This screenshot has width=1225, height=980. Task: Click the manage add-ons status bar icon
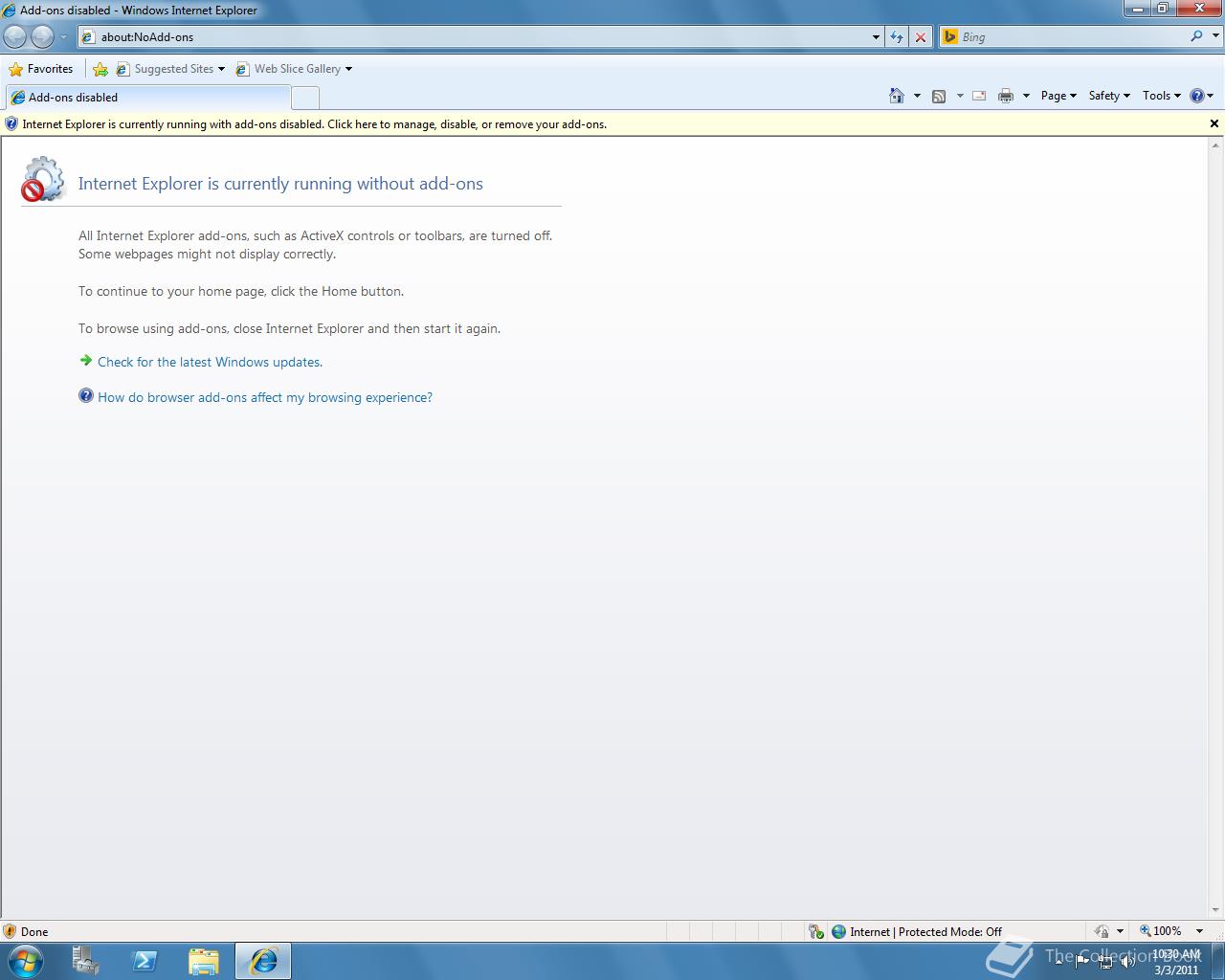point(815,931)
